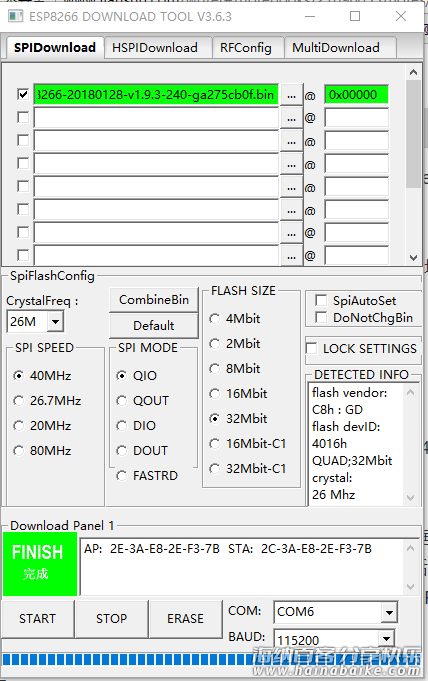428x681 pixels.
Task: Open the CrystalFreq 26M dropdown
Action: 55,322
